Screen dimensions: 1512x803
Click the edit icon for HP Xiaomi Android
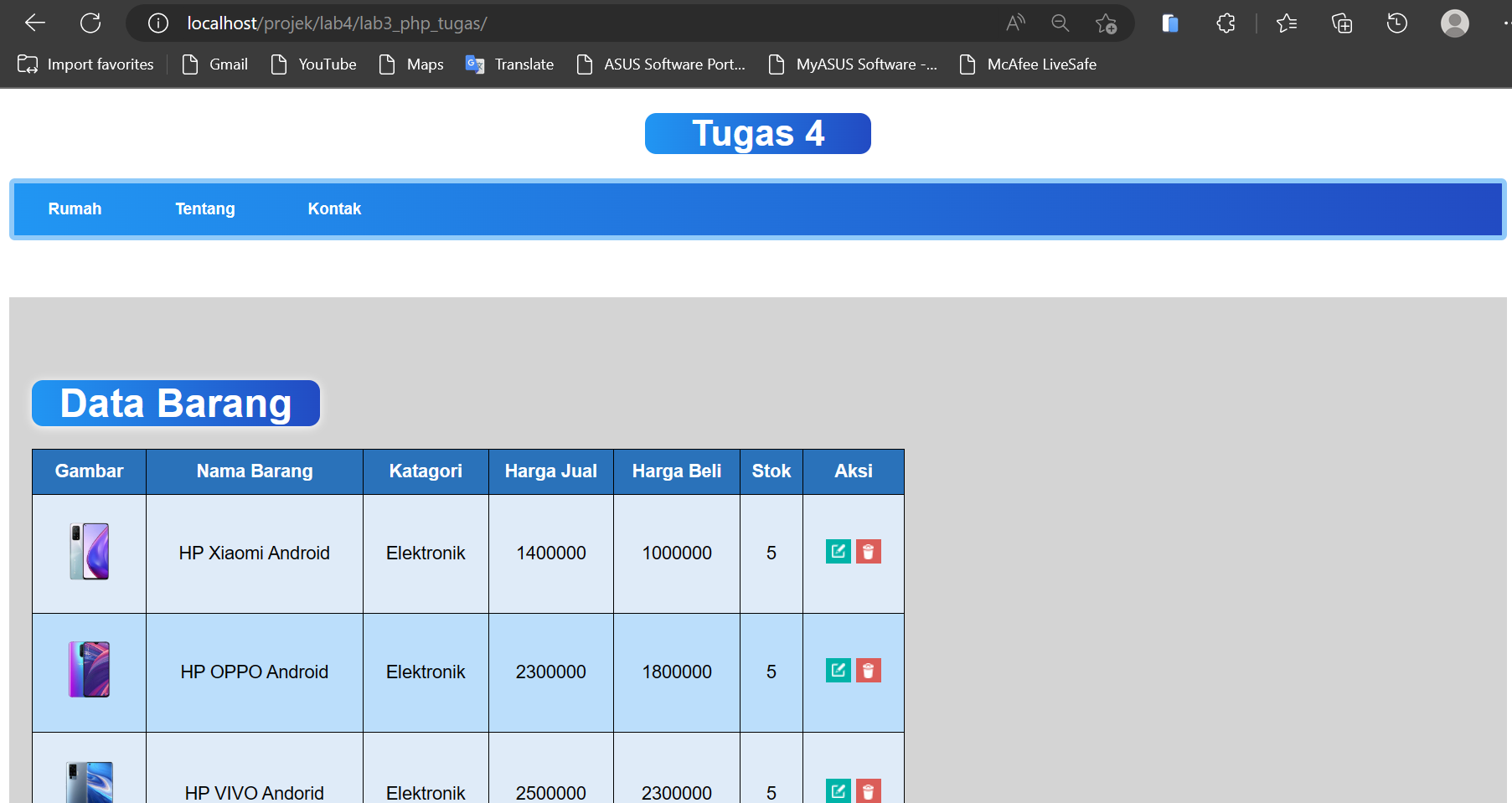click(x=839, y=552)
